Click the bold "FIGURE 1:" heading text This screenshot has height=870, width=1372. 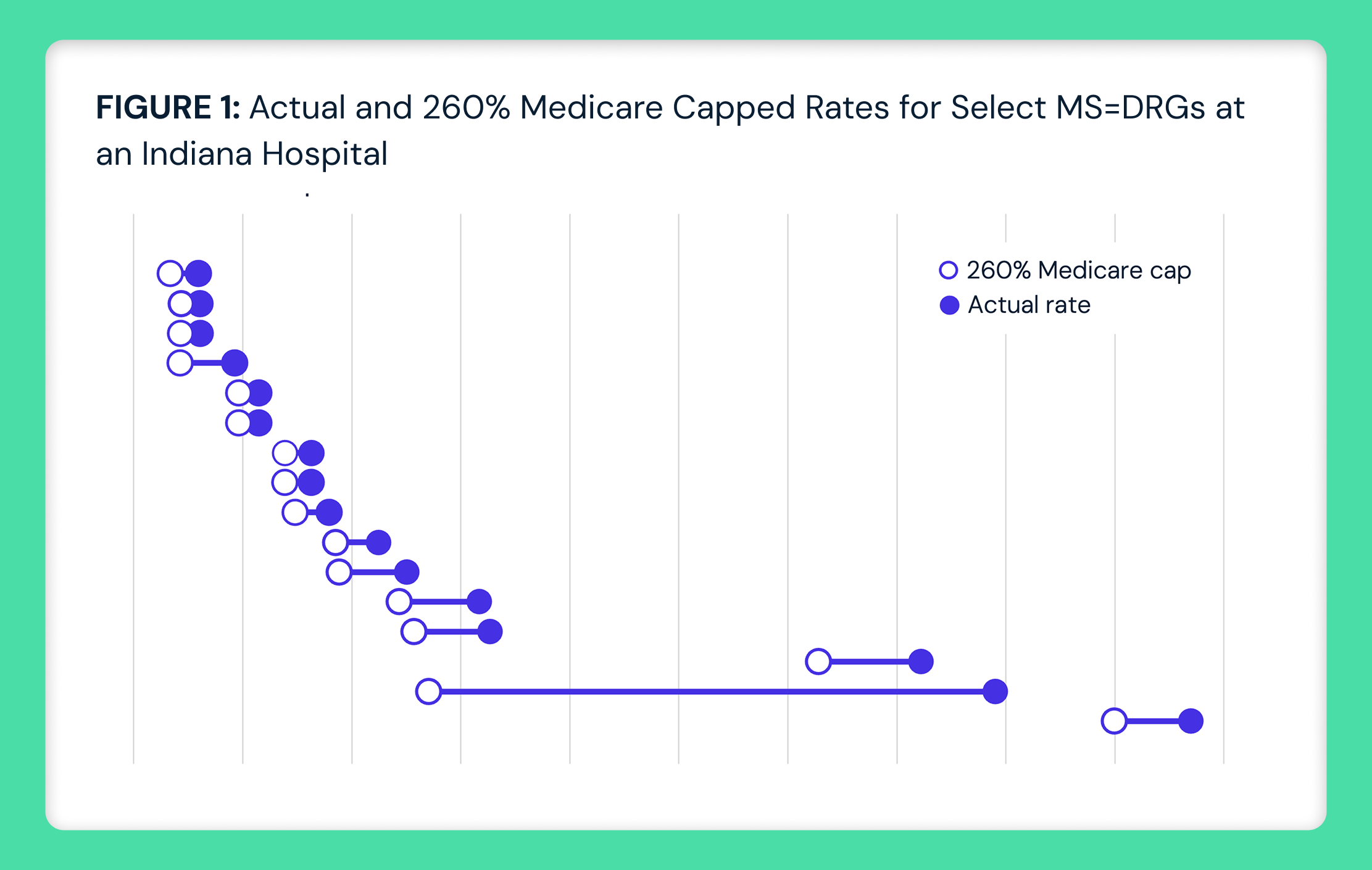[x=167, y=107]
